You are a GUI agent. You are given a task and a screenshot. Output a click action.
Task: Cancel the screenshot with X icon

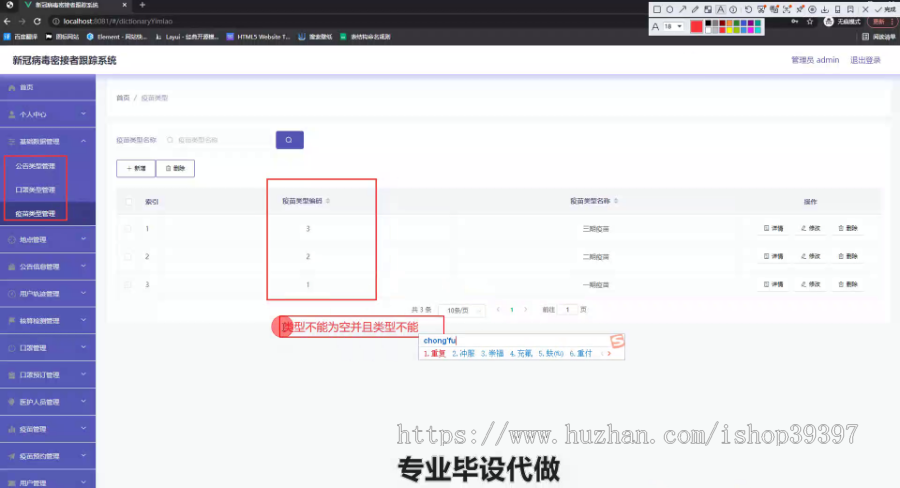866,10
